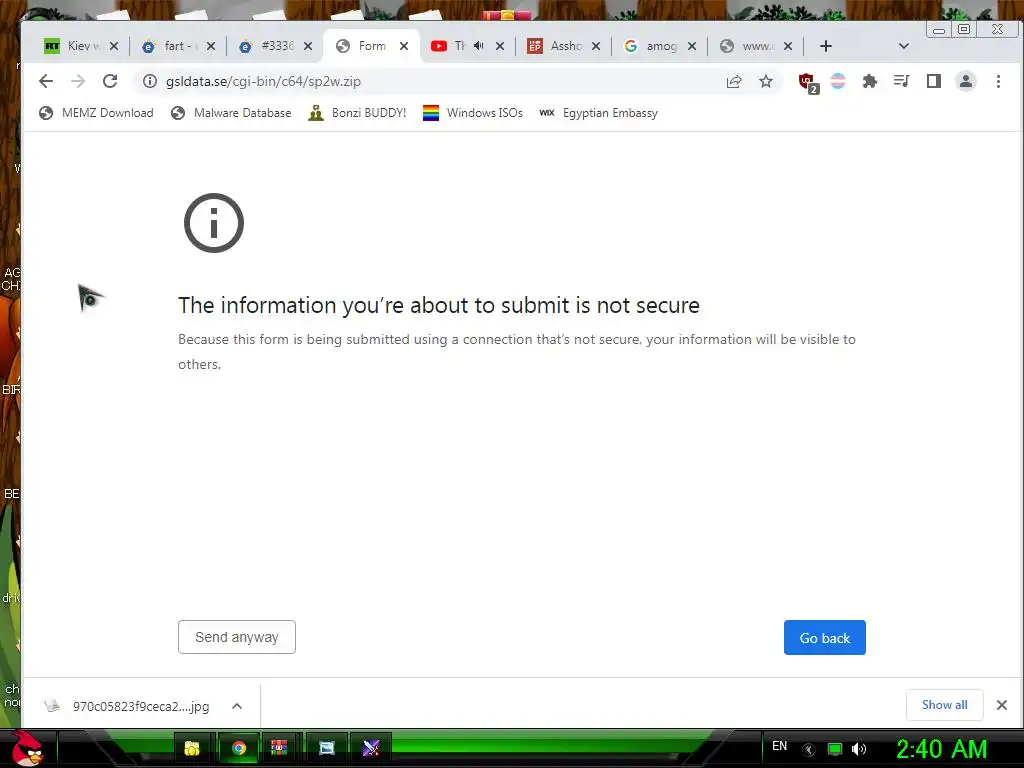Open MEMZ Download bookmark
Viewport: 1024px width, 768px height.
pos(96,113)
